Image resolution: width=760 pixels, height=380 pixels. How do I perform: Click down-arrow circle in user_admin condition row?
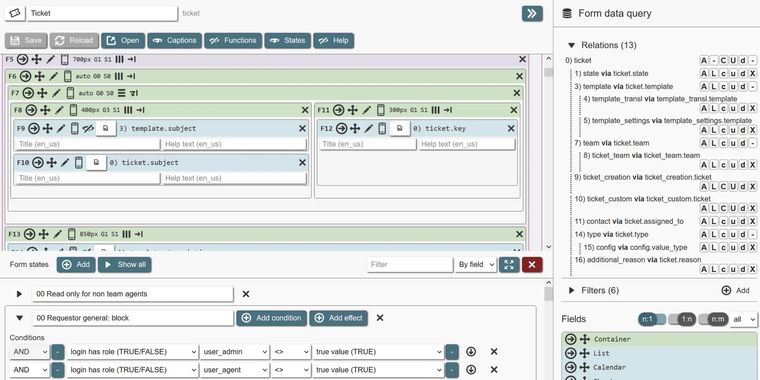(x=471, y=351)
